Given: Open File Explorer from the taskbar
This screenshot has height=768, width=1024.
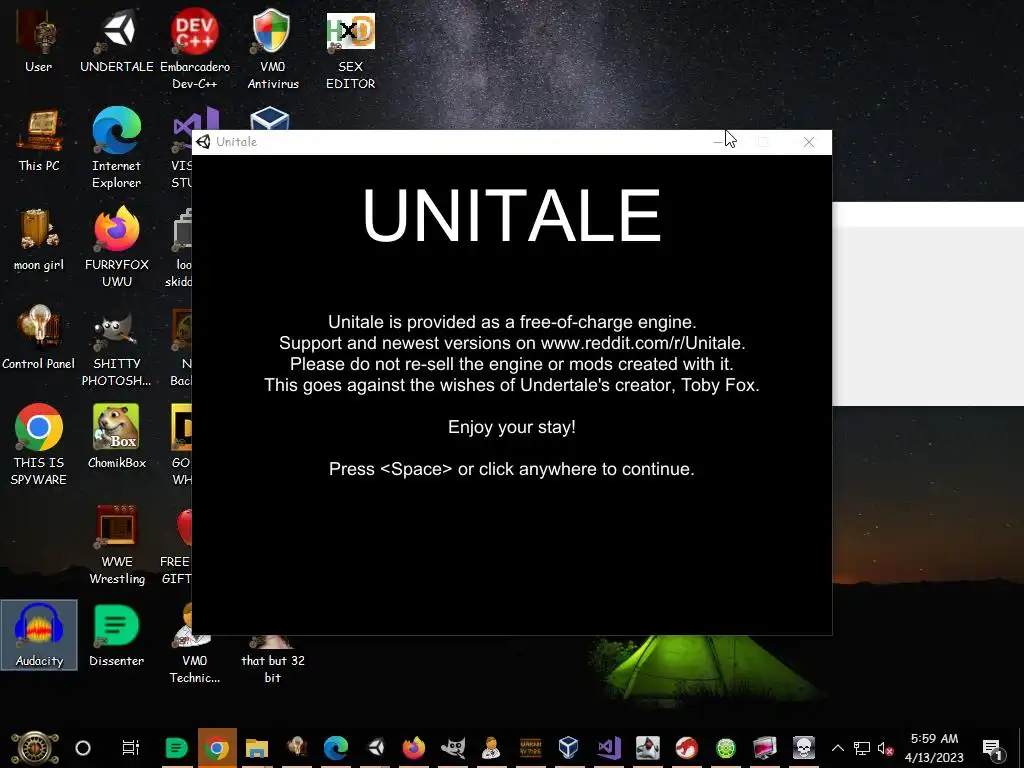Looking at the screenshot, I should click(257, 748).
